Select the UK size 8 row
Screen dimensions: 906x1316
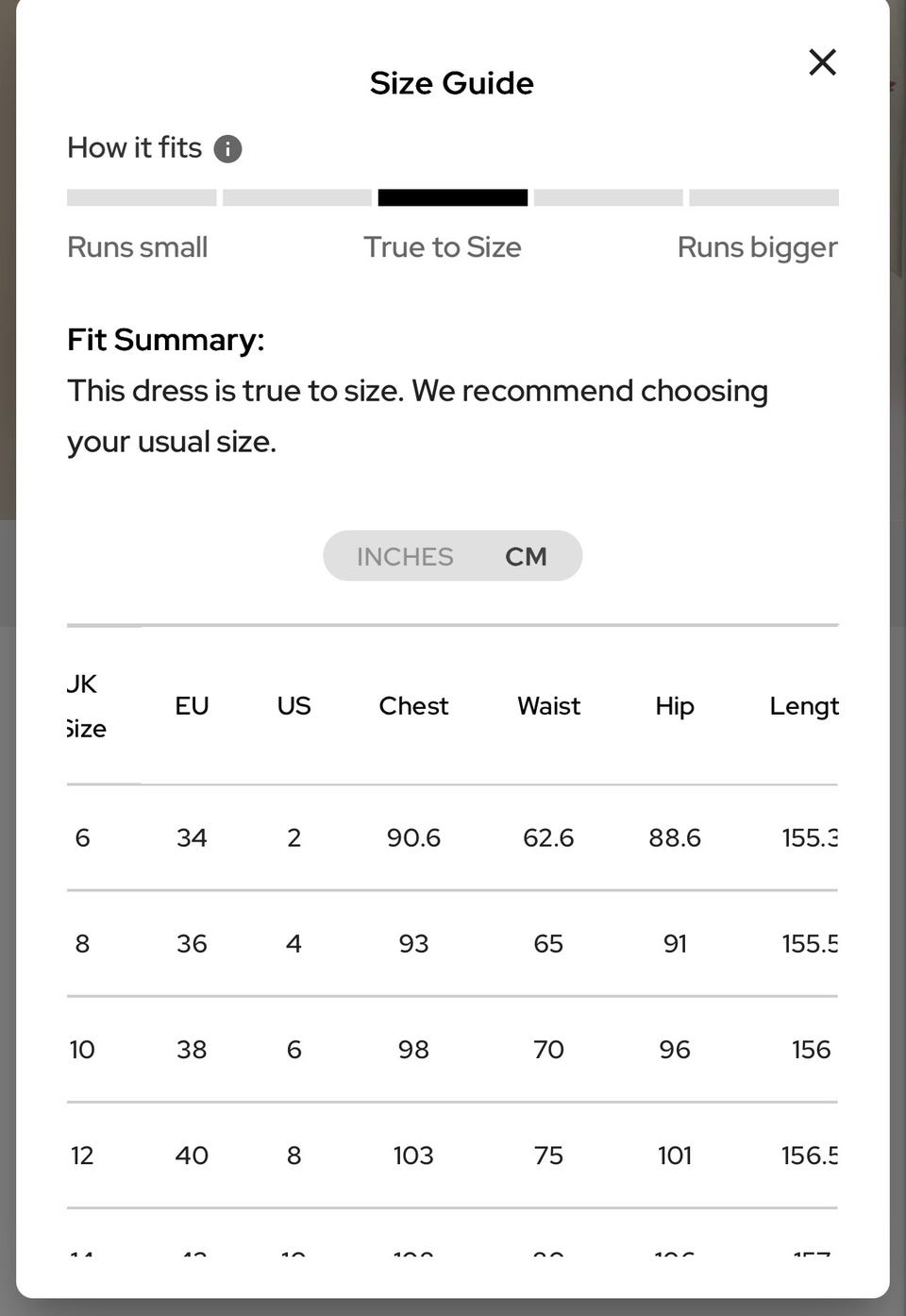point(452,943)
